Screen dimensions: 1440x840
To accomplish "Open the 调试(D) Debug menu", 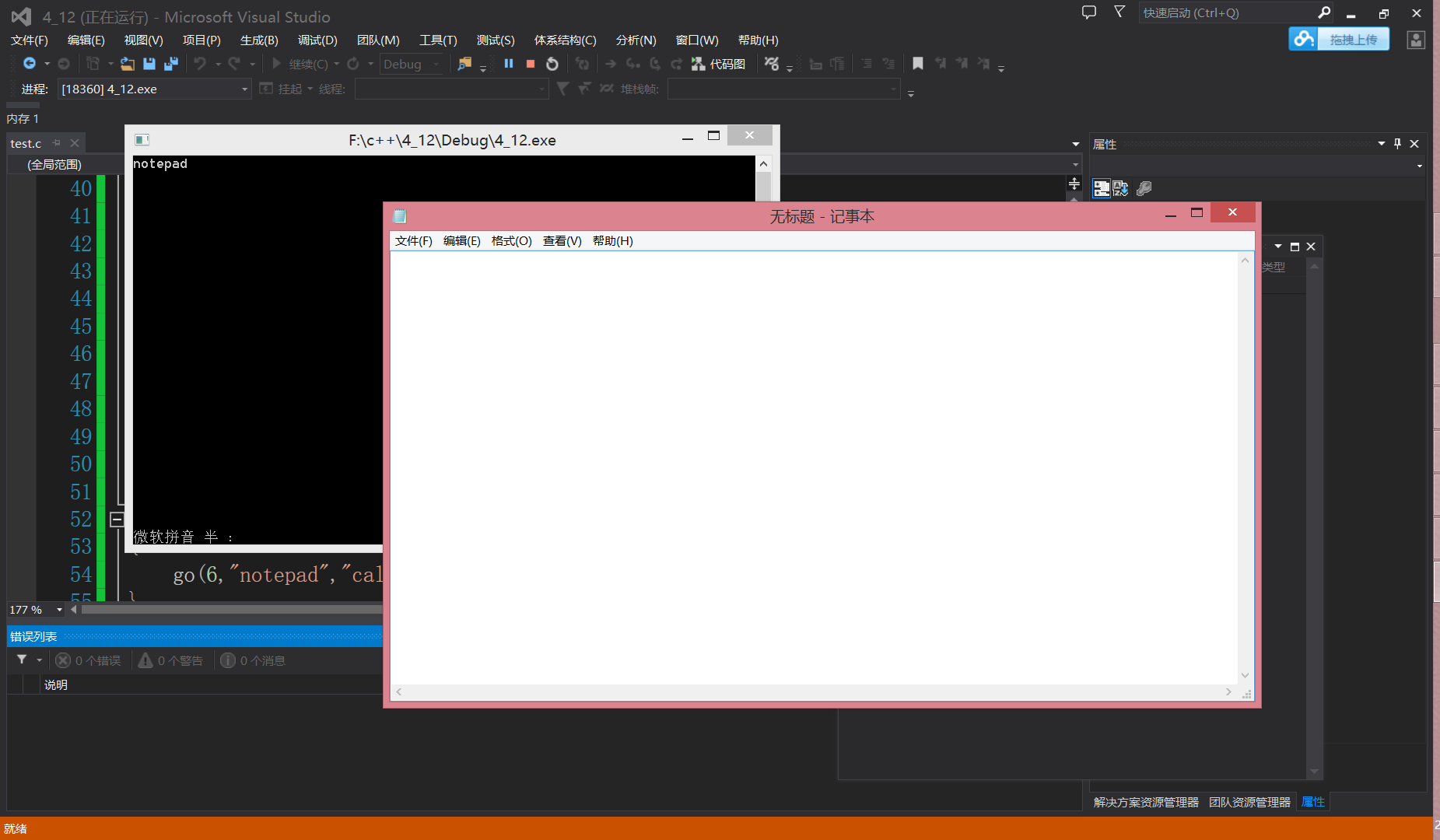I will point(317,40).
